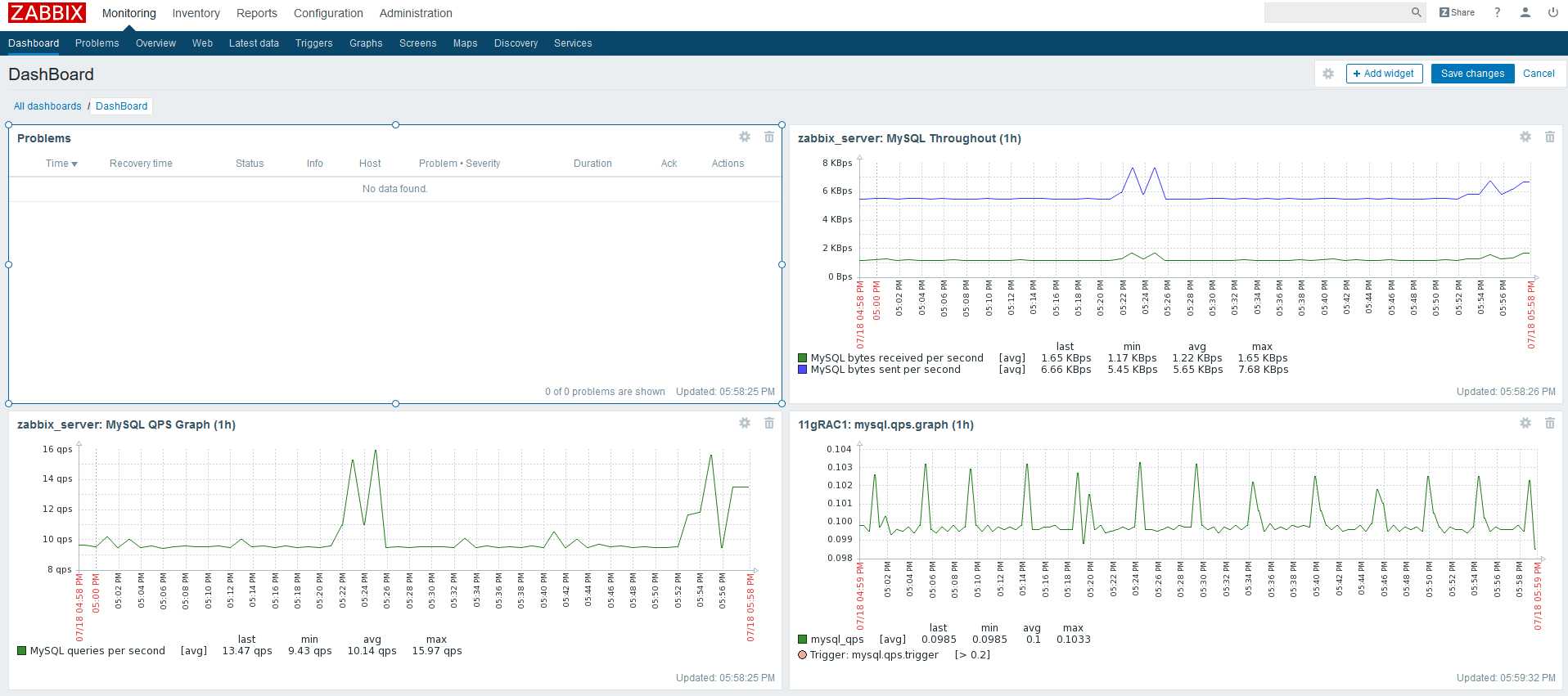Click the MySQL Throughout graph plot
The height and width of the screenshot is (696, 1568).
click(1195, 219)
